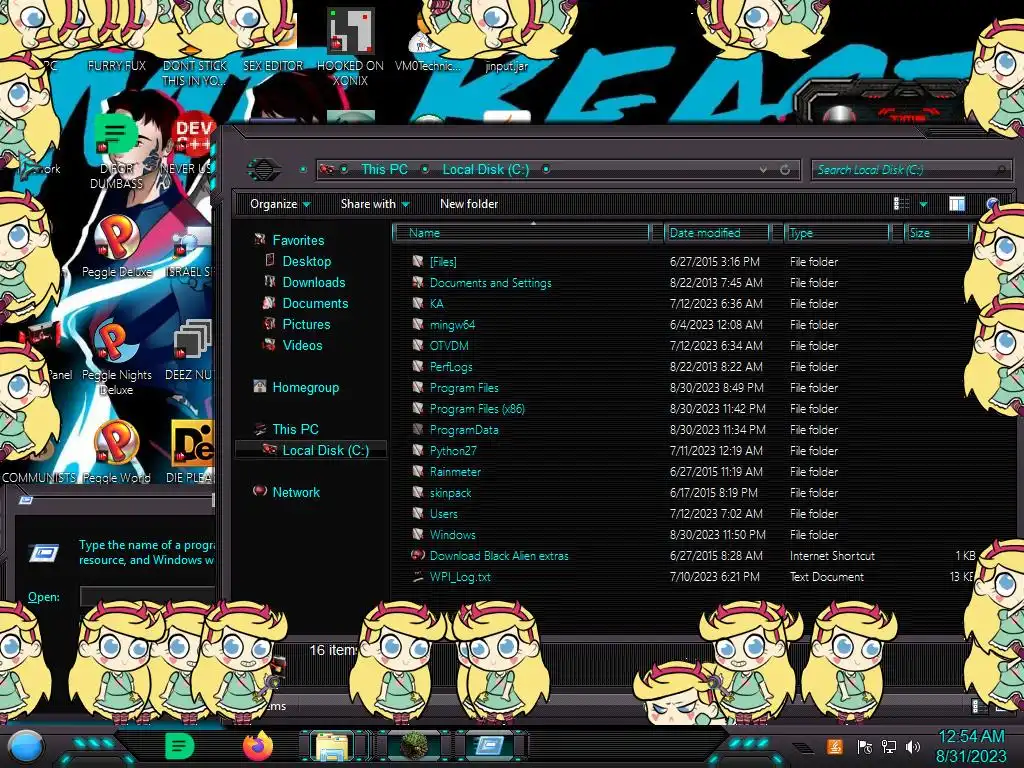Viewport: 1024px width, 768px height.
Task: Expand arrow between This PC and Local Disk
Action: tap(425, 170)
